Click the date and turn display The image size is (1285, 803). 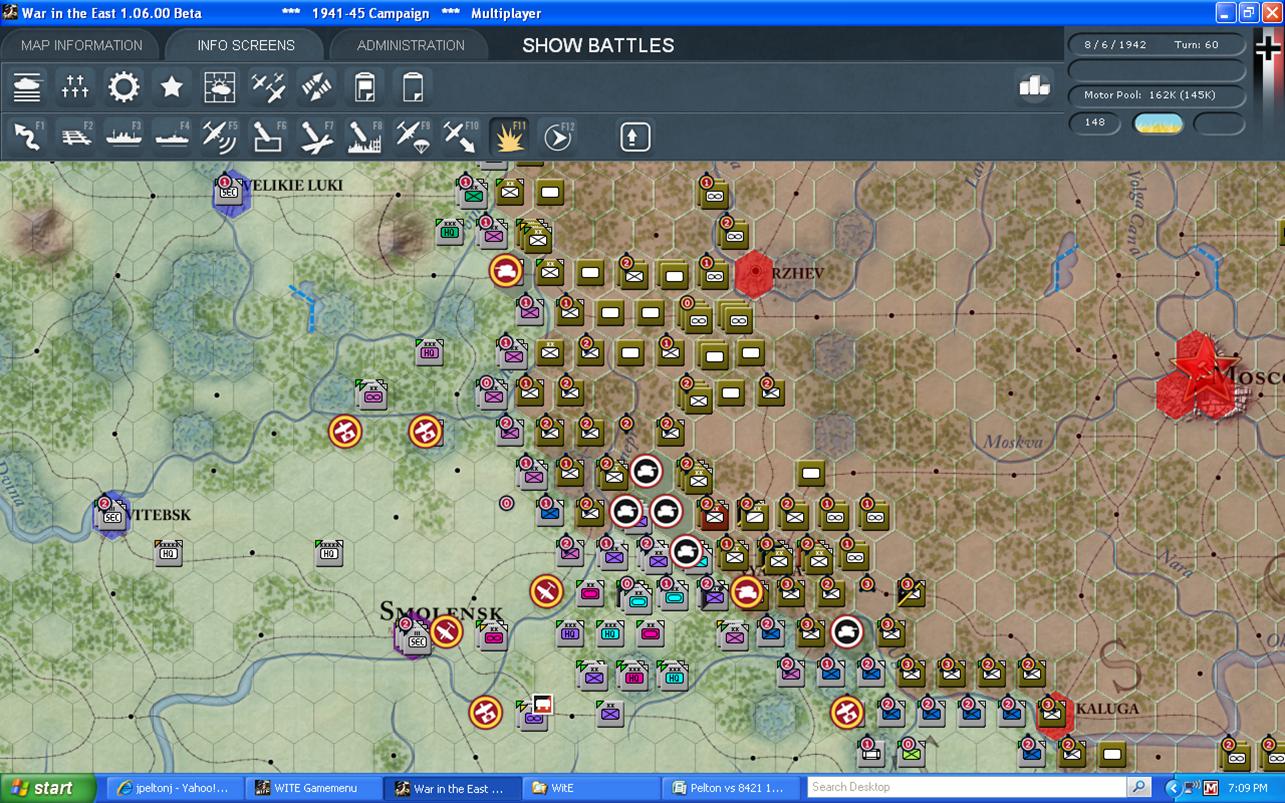click(x=1157, y=45)
